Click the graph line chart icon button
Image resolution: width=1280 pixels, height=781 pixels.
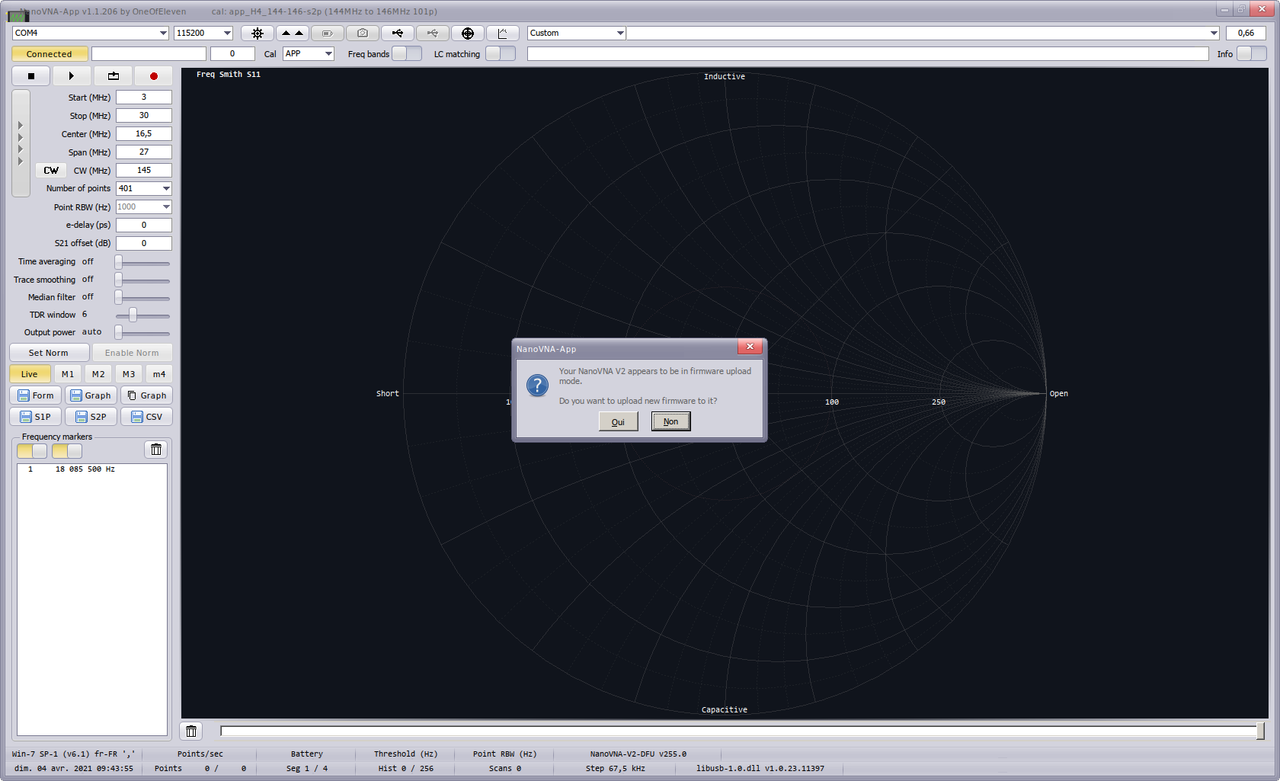[502, 33]
